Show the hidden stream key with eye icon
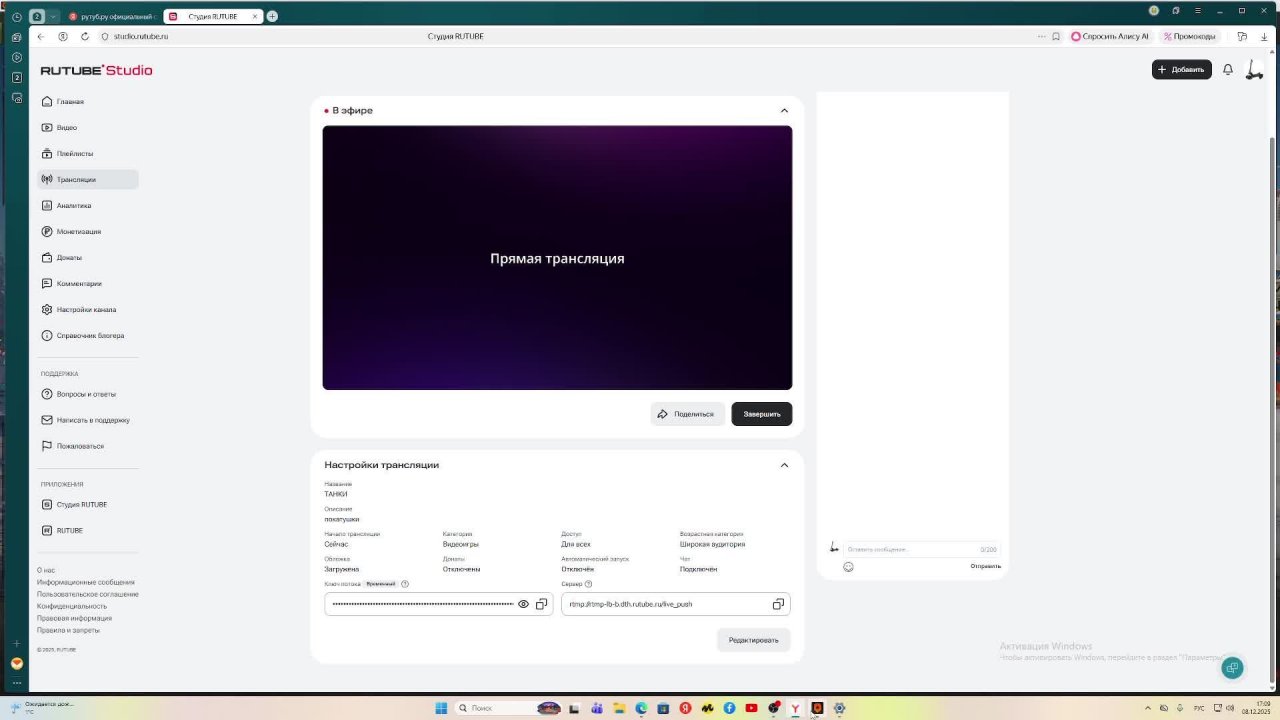1280x720 pixels. [x=523, y=604]
